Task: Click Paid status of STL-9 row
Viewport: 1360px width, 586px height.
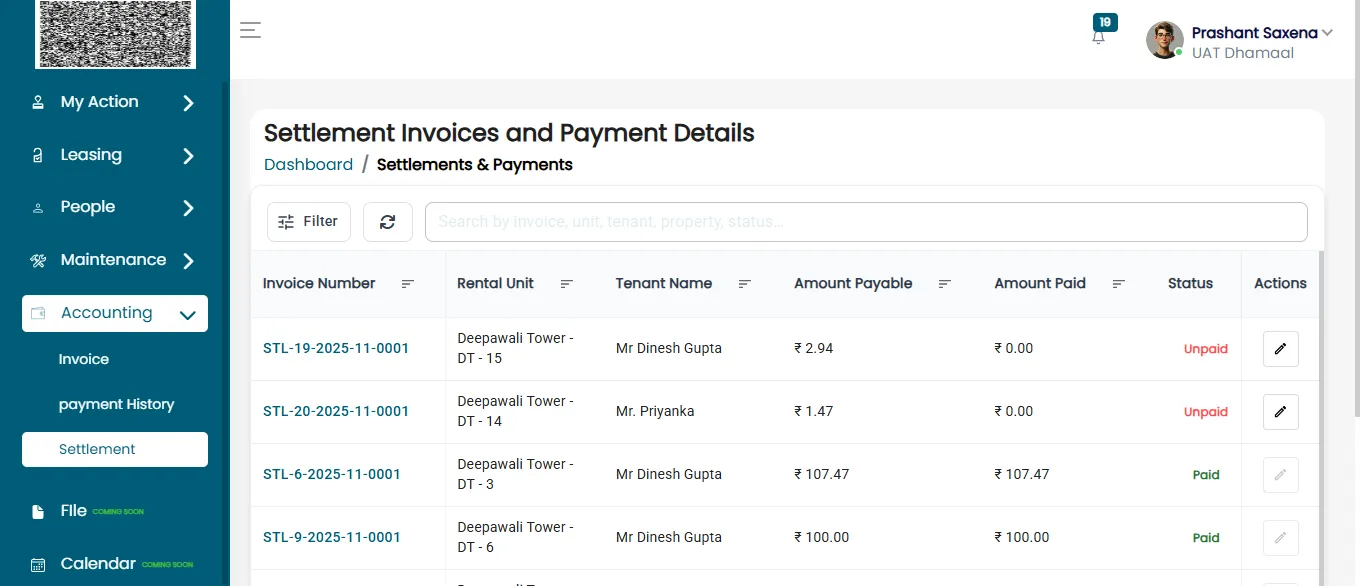Action: (x=1206, y=538)
